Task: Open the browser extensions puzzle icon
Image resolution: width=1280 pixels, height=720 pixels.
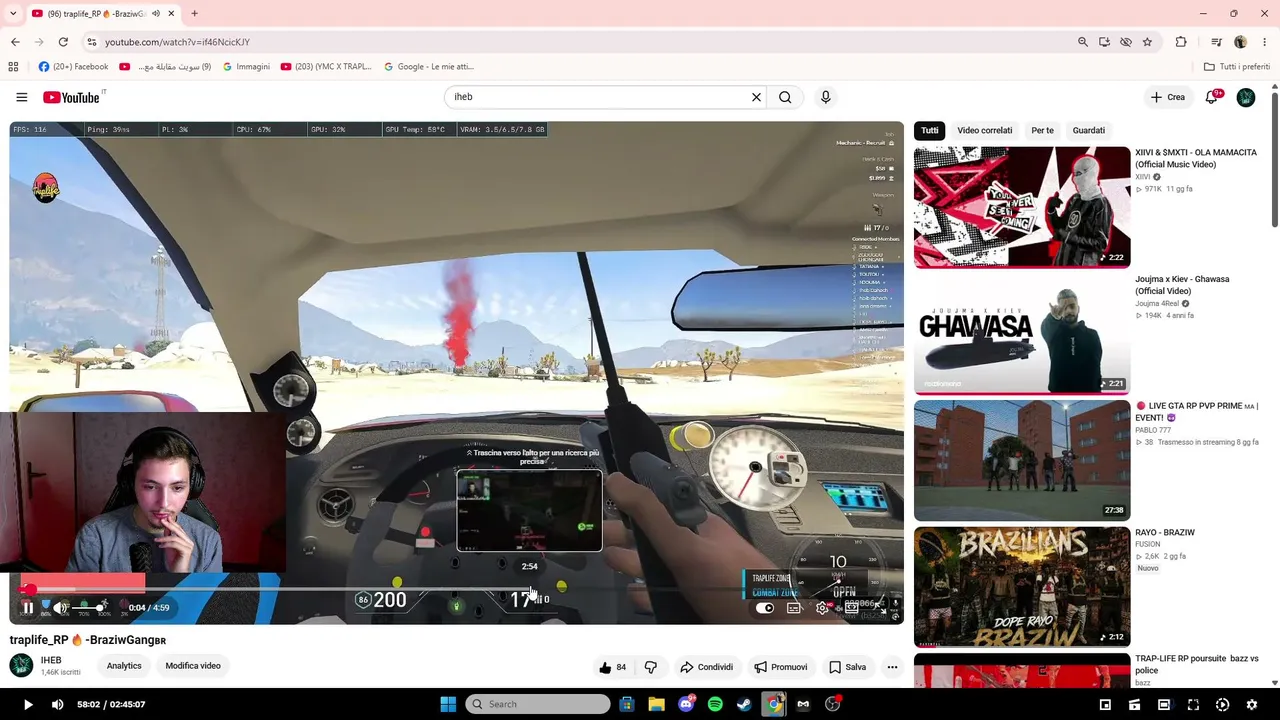Action: point(1181,42)
